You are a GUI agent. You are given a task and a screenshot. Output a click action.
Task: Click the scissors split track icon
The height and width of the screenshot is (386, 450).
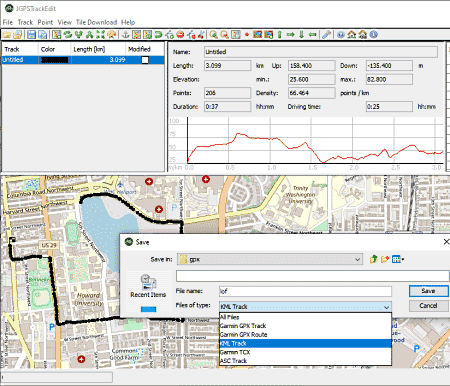(201, 35)
